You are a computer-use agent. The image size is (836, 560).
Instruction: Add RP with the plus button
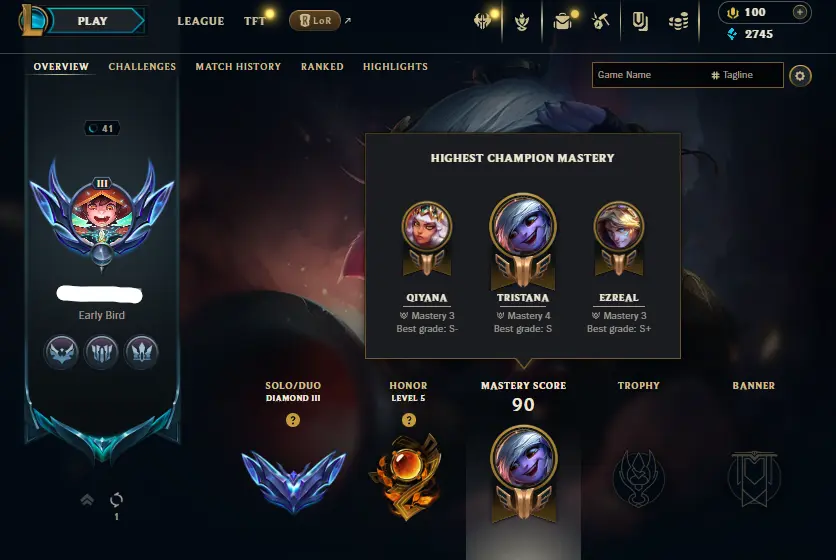799,12
